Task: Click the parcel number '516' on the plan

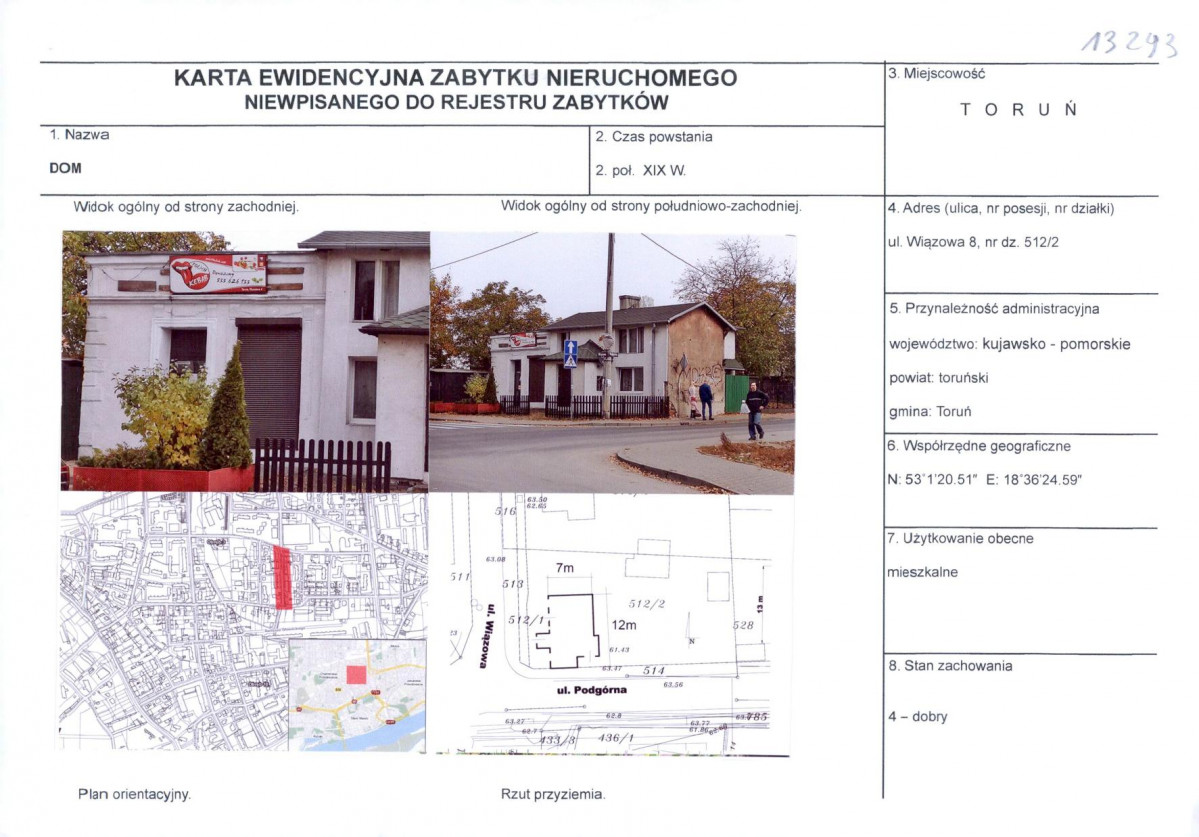Action: (505, 511)
